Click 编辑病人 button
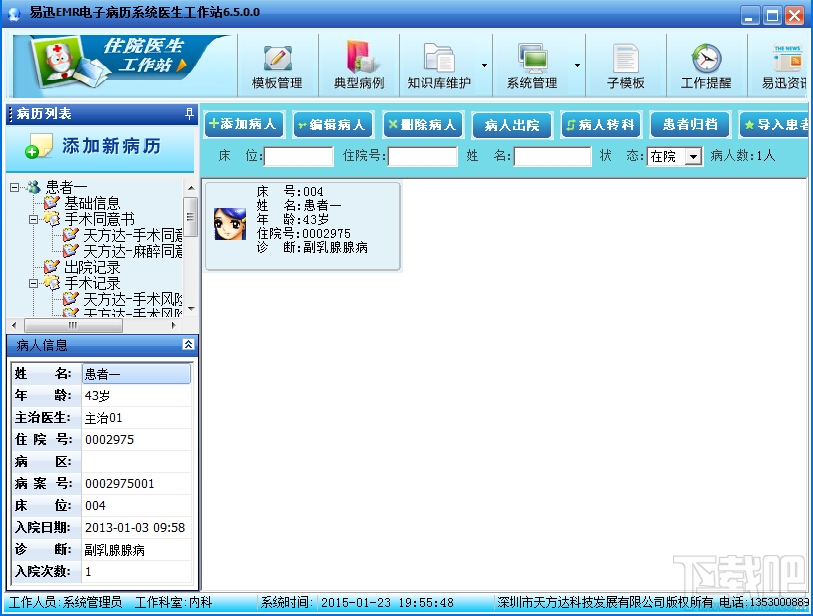The height and width of the screenshot is (616, 813). click(x=333, y=125)
